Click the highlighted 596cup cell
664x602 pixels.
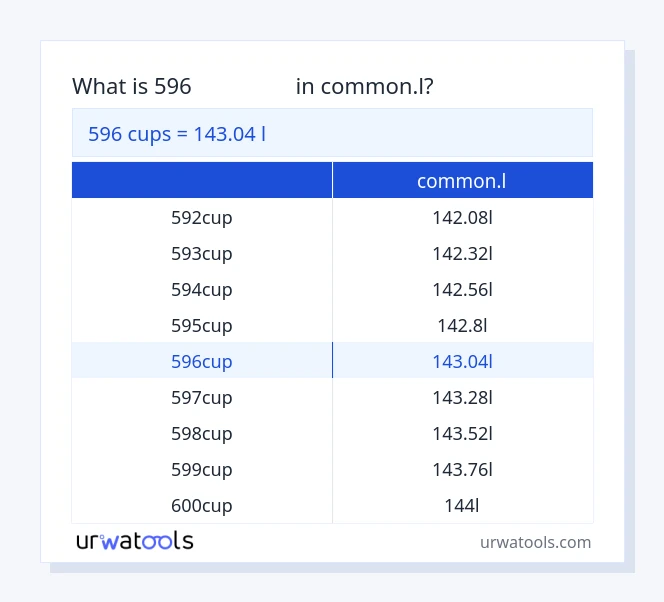[x=202, y=361]
